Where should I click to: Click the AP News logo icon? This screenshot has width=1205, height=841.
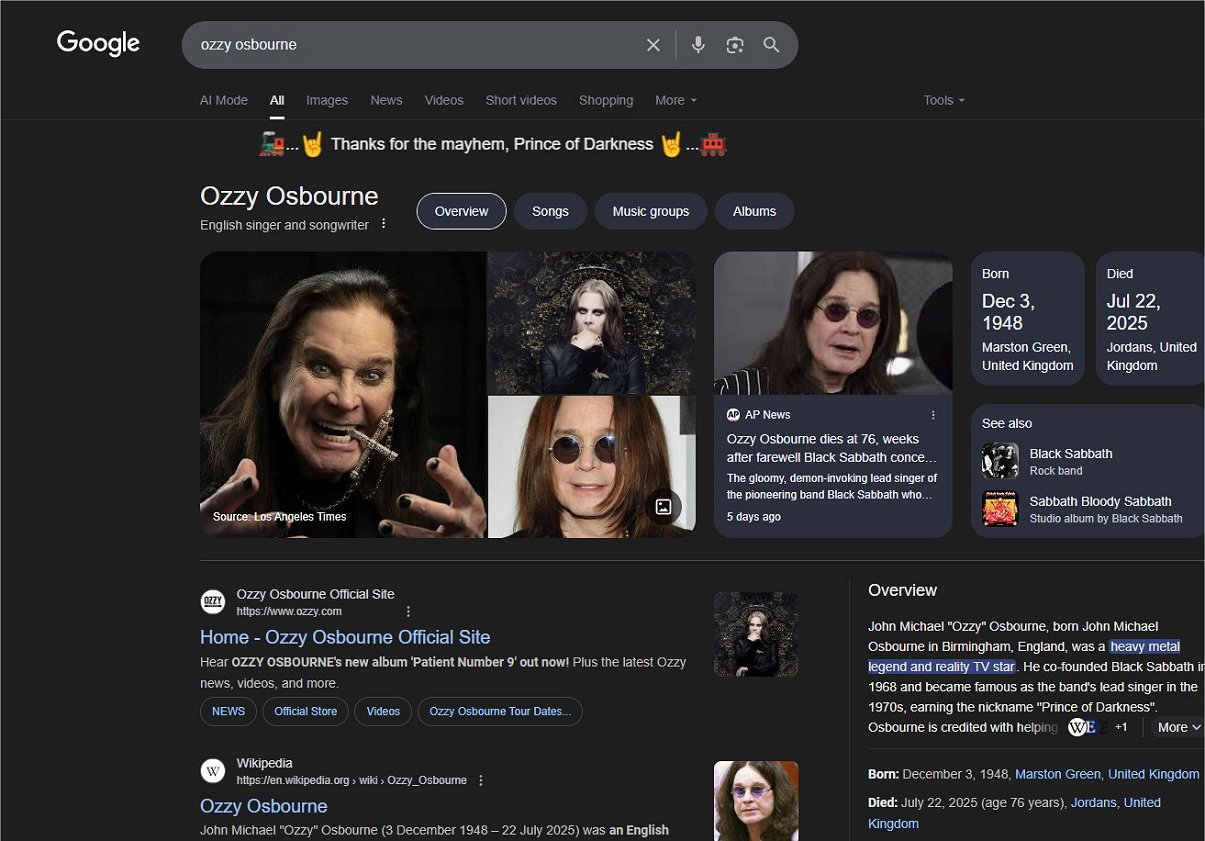733,415
